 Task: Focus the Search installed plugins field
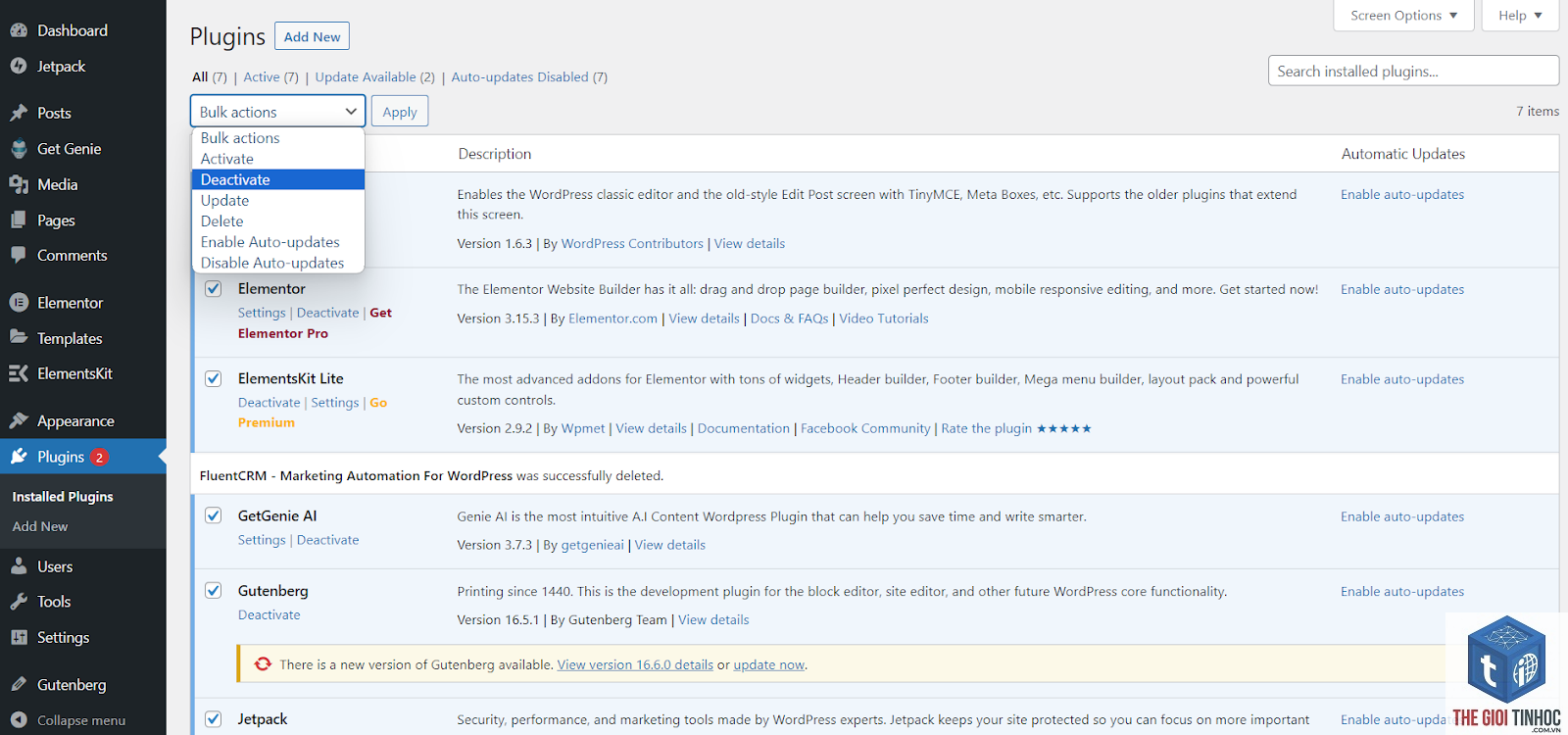(1413, 71)
